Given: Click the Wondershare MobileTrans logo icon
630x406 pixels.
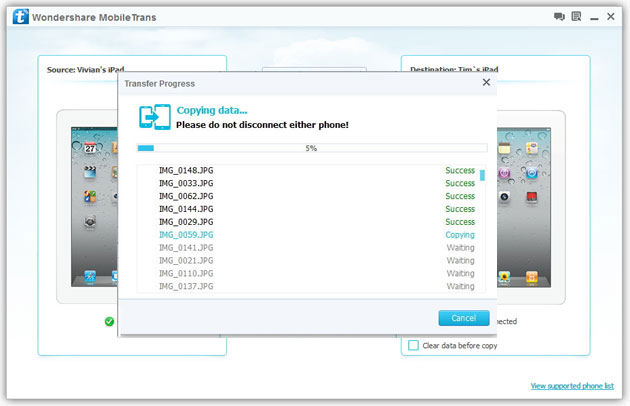Looking at the screenshot, I should click(x=20, y=17).
